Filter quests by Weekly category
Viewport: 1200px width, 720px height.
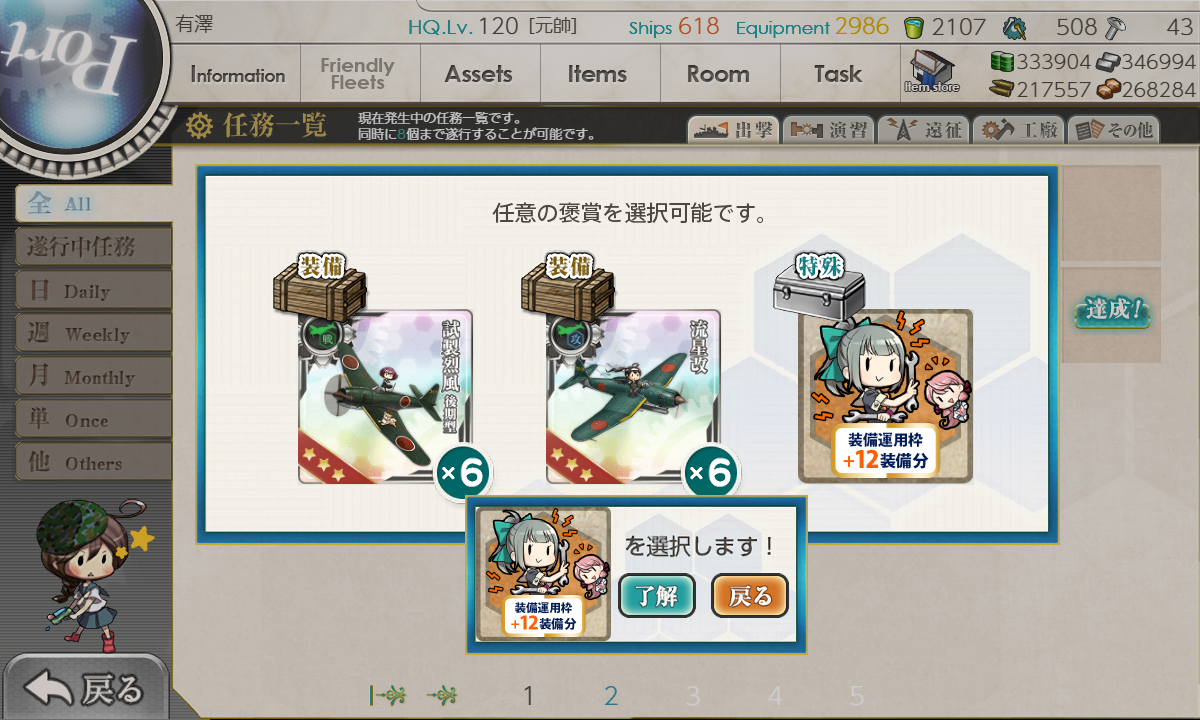[94, 333]
